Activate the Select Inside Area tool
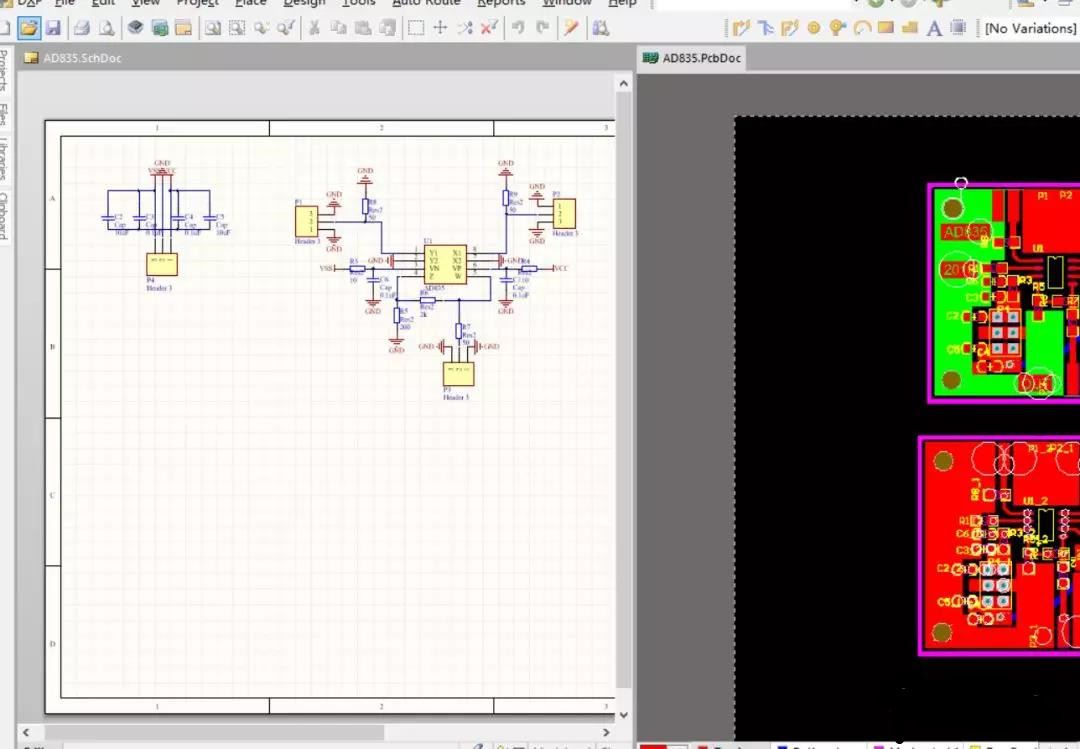The width and height of the screenshot is (1080, 749). 416,28
